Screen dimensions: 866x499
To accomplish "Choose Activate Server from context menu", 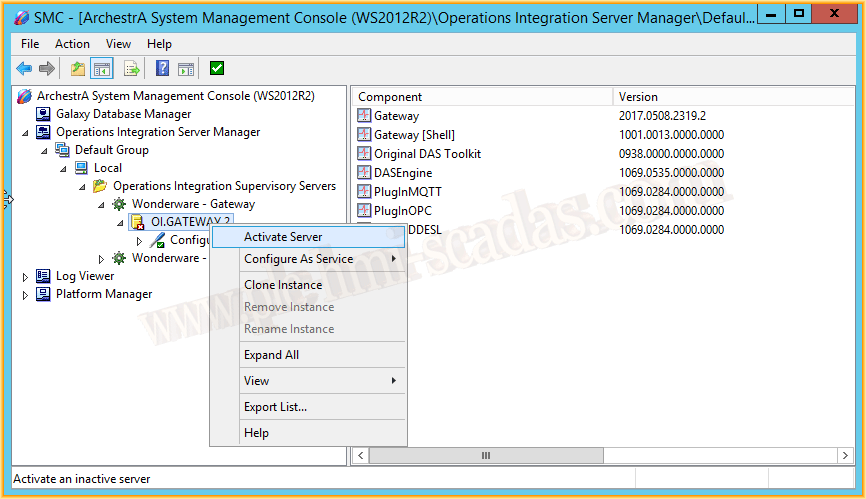I will tap(283, 237).
